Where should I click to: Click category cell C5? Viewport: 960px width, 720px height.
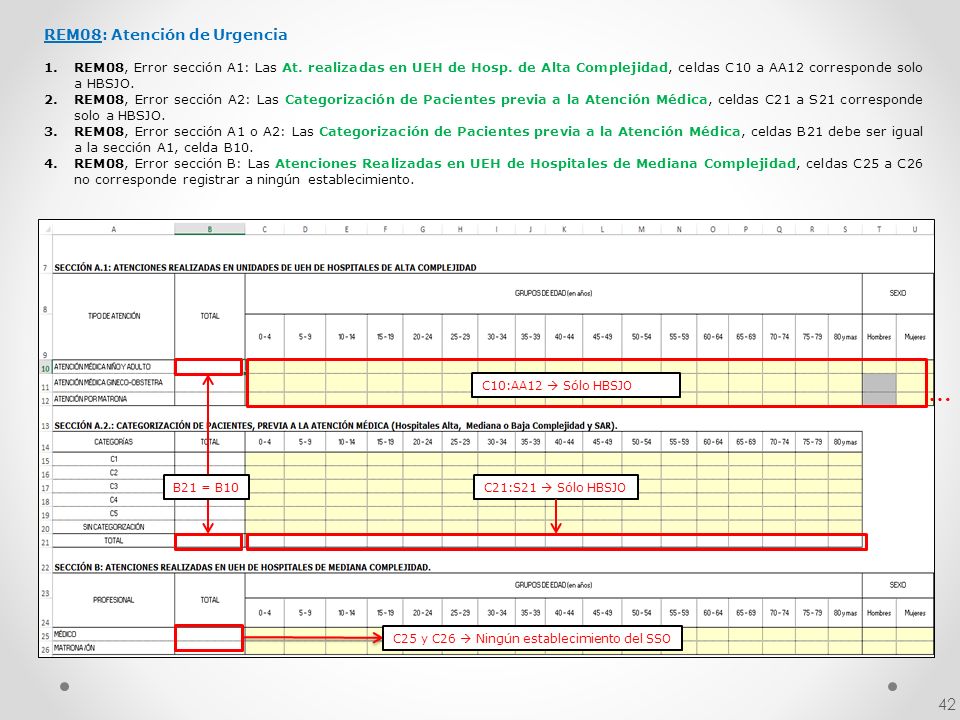(x=114, y=513)
